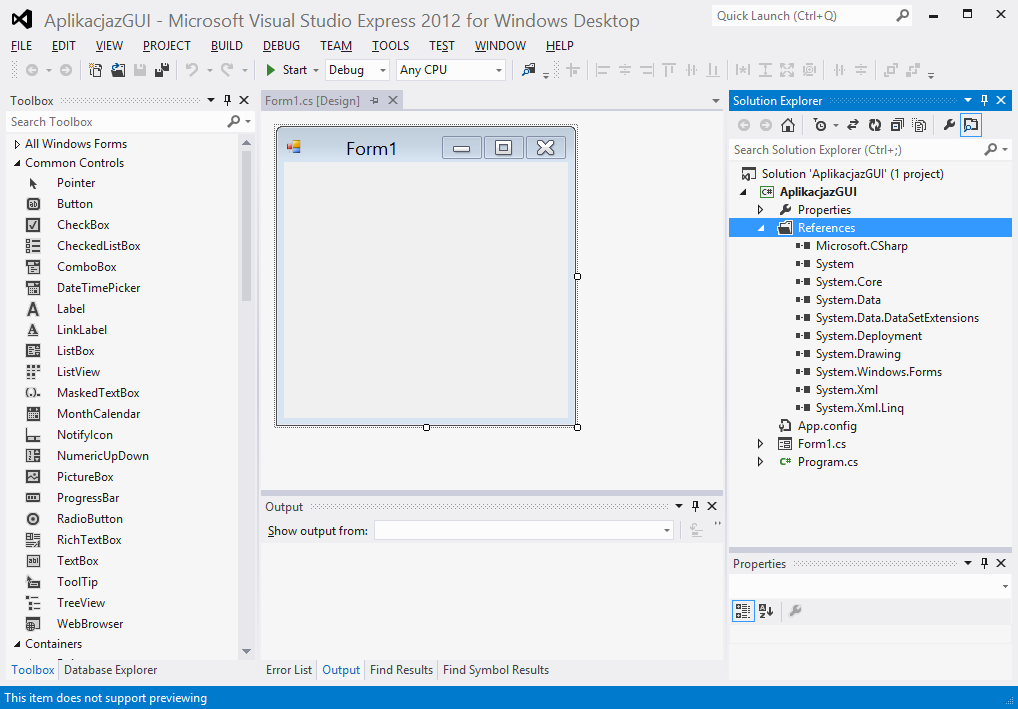The width and height of the screenshot is (1018, 709).
Task: Click the Refresh icon in Solution Explorer
Action: click(x=875, y=125)
